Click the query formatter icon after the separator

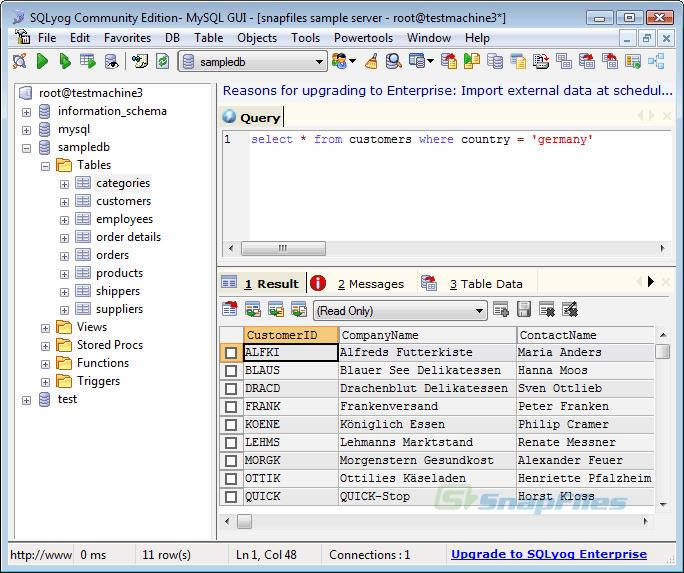[140, 61]
